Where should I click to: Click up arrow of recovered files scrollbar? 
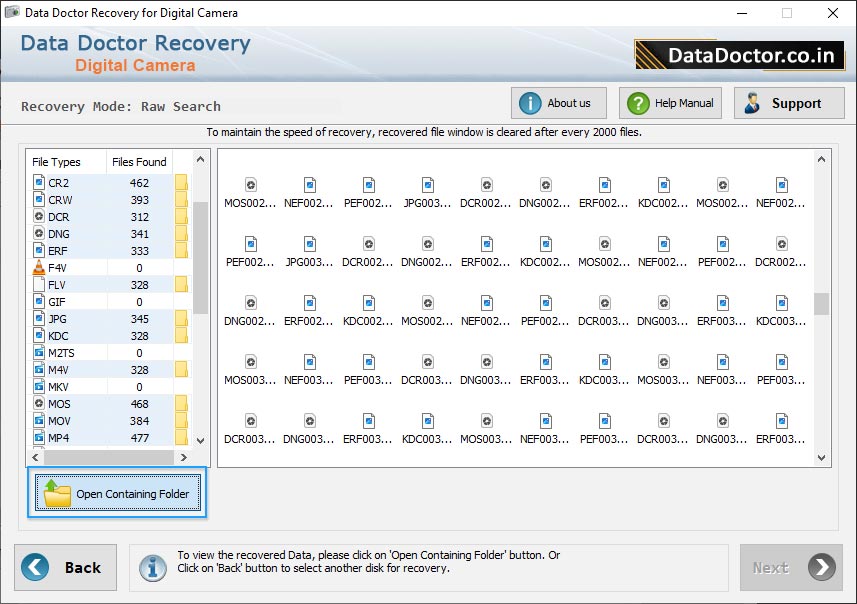pyautogui.click(x=821, y=159)
